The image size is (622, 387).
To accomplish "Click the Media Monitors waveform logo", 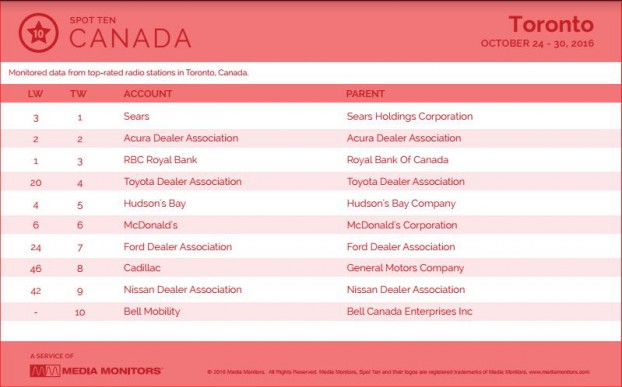I will [x=45, y=371].
